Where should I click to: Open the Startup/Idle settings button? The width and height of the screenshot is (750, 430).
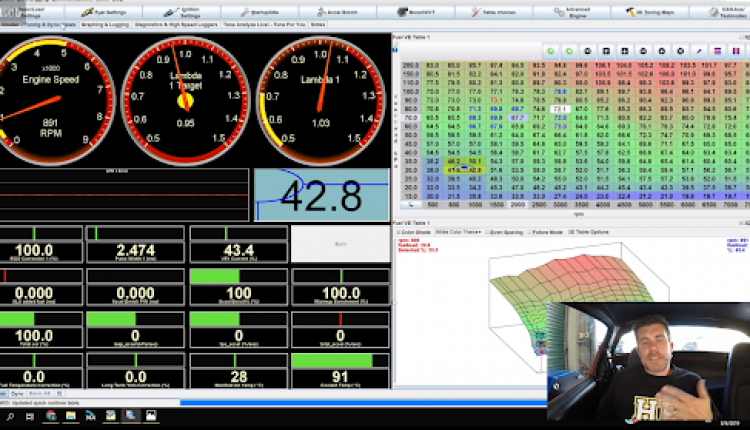(x=260, y=12)
